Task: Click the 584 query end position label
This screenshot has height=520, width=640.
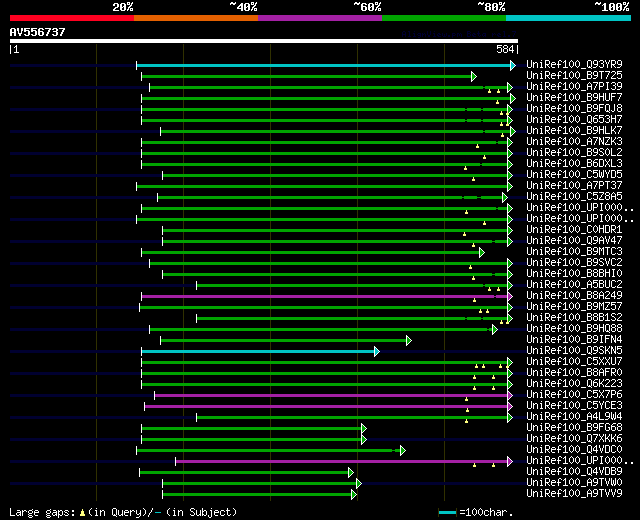Action: tap(505, 49)
